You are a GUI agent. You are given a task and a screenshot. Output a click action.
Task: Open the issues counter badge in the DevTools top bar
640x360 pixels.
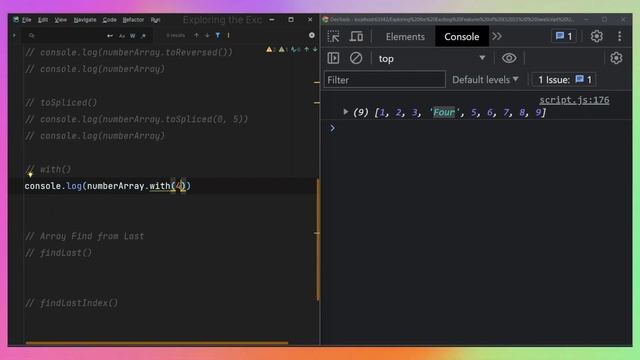[x=564, y=36]
